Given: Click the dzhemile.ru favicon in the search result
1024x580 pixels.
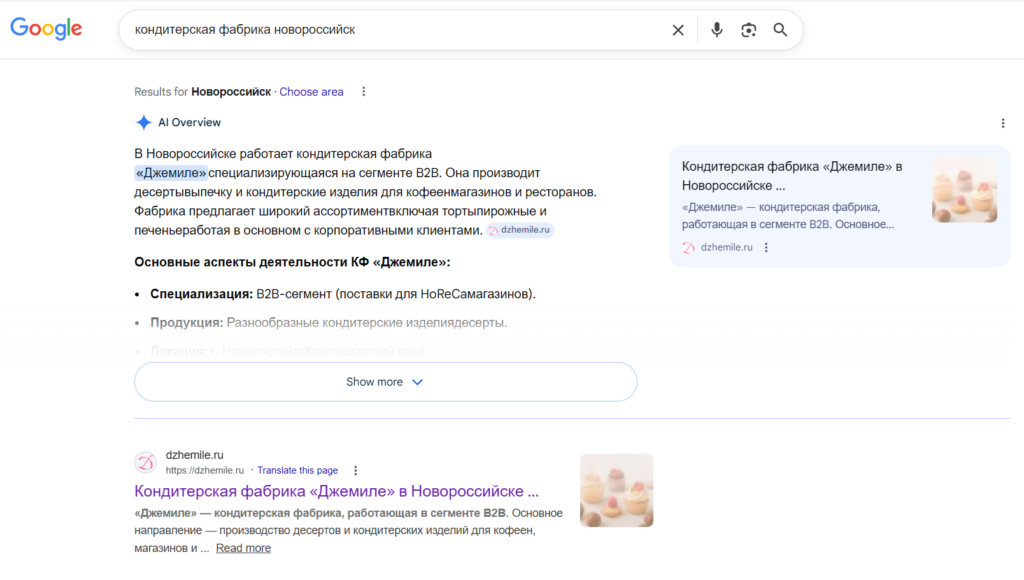Looking at the screenshot, I should pyautogui.click(x=146, y=462).
